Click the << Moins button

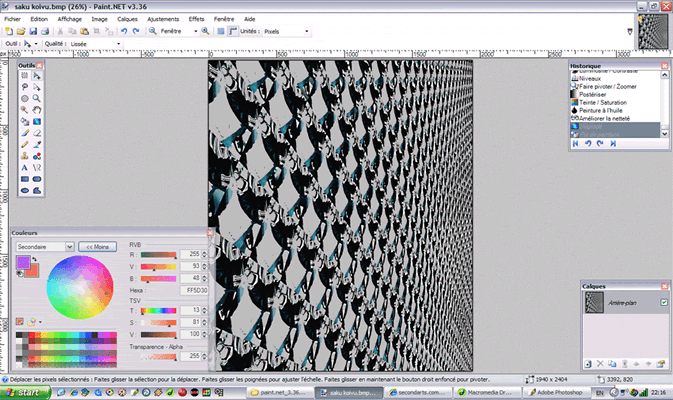[x=99, y=246]
